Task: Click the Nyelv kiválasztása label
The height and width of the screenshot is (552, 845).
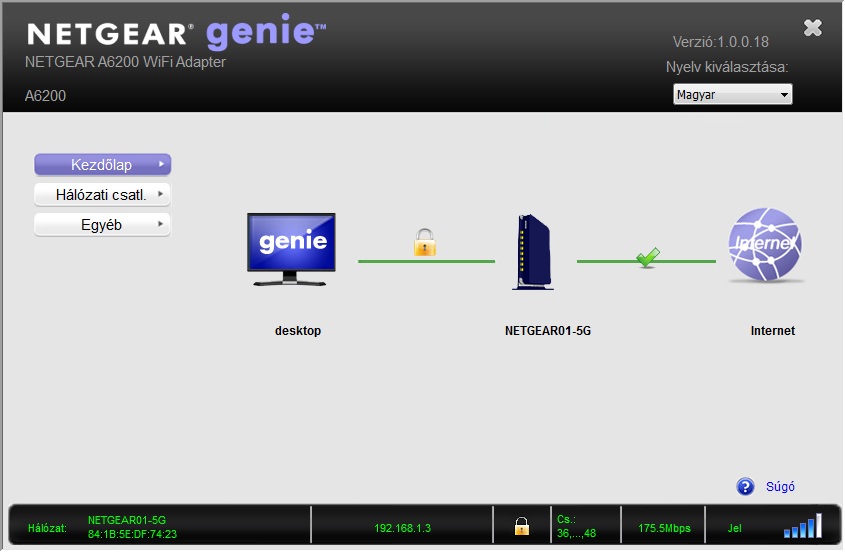Action: [726, 67]
